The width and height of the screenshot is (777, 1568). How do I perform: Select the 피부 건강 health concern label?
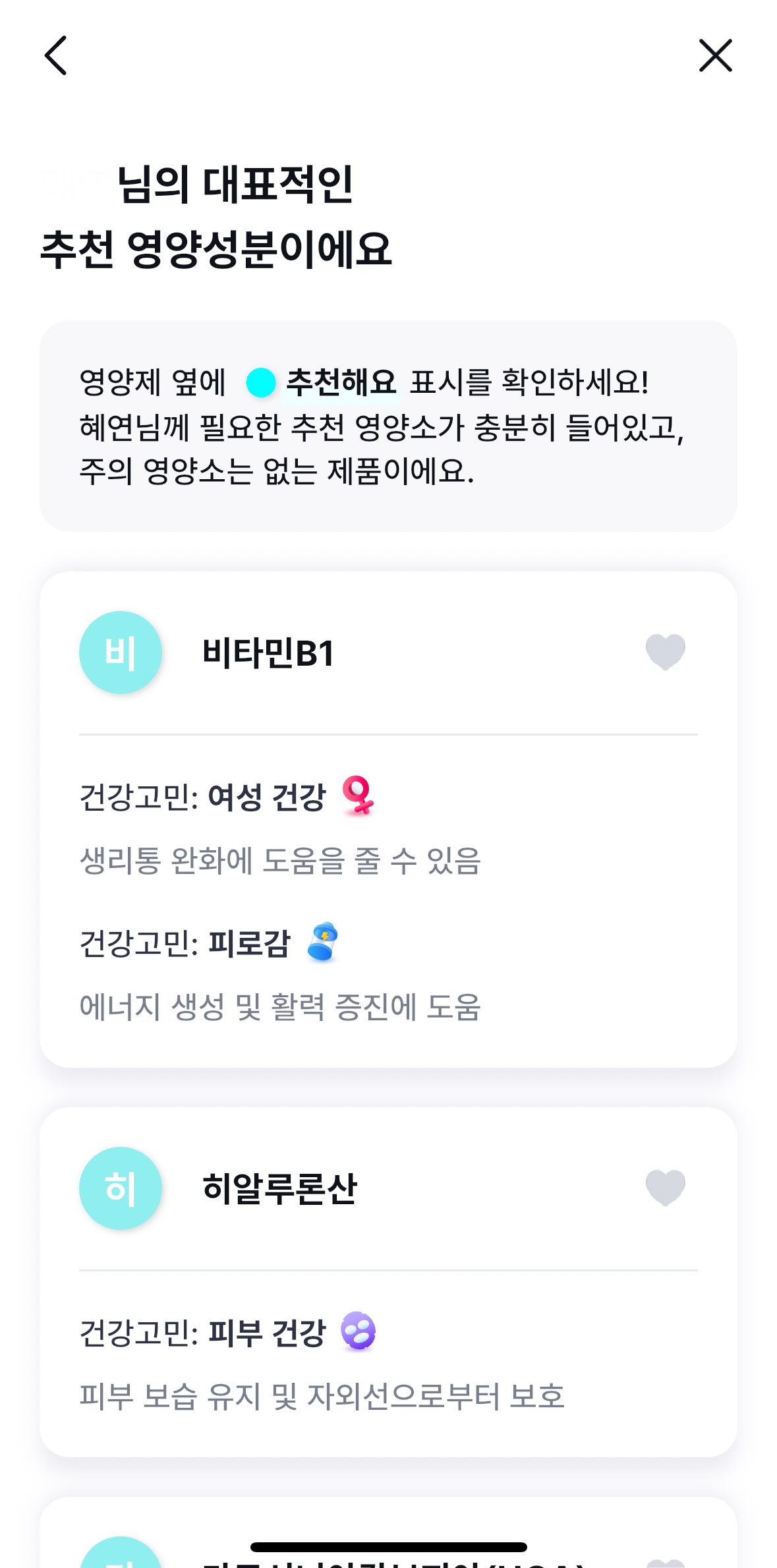(x=267, y=1333)
